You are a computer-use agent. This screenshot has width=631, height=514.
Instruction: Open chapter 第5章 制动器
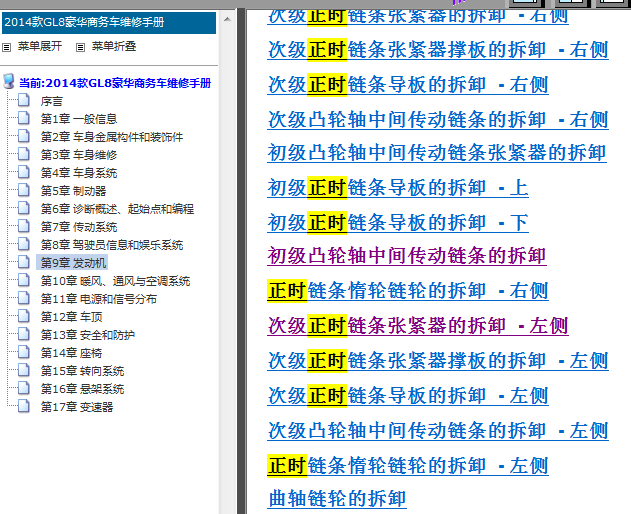[73, 191]
